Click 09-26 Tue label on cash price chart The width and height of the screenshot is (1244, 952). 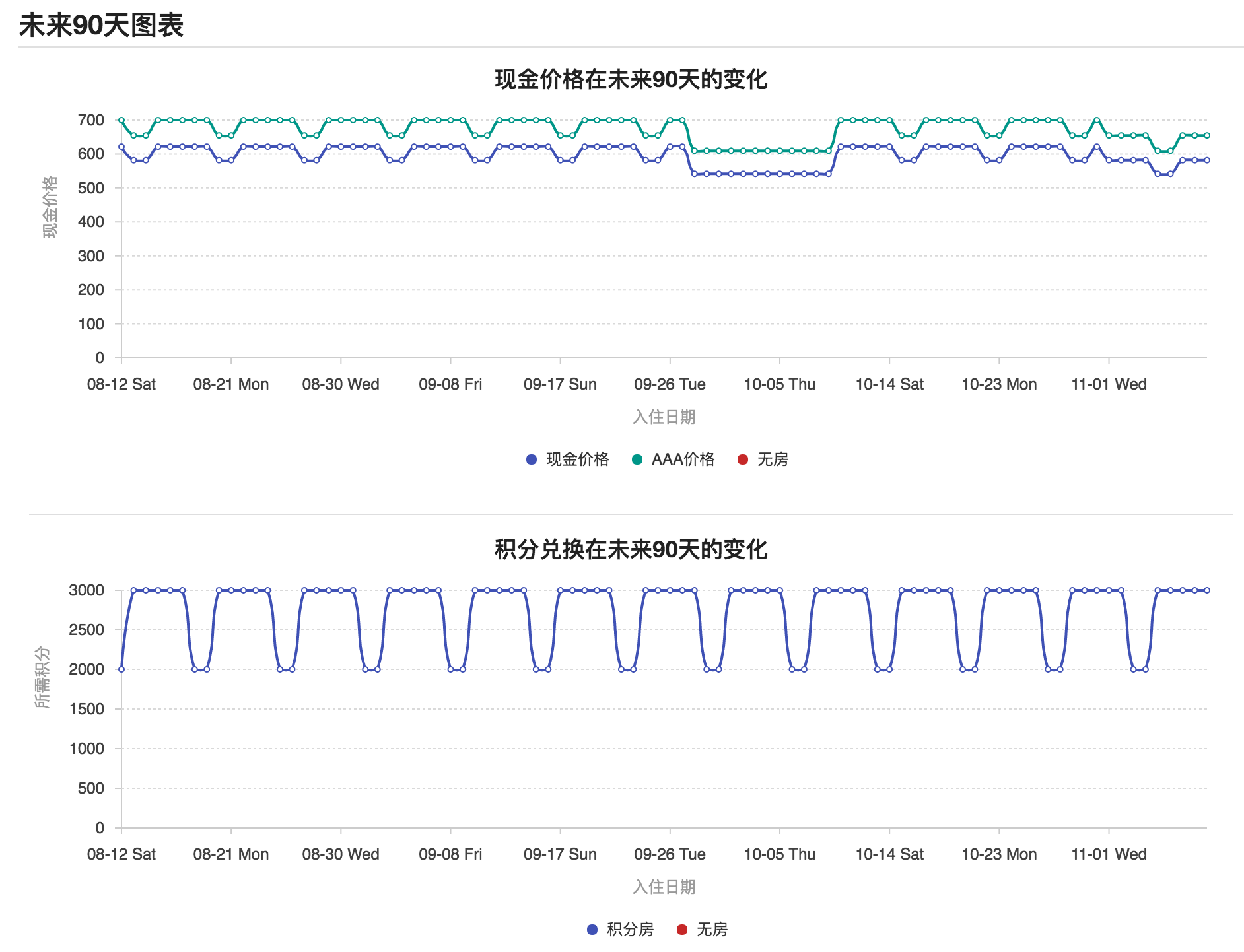click(x=670, y=384)
